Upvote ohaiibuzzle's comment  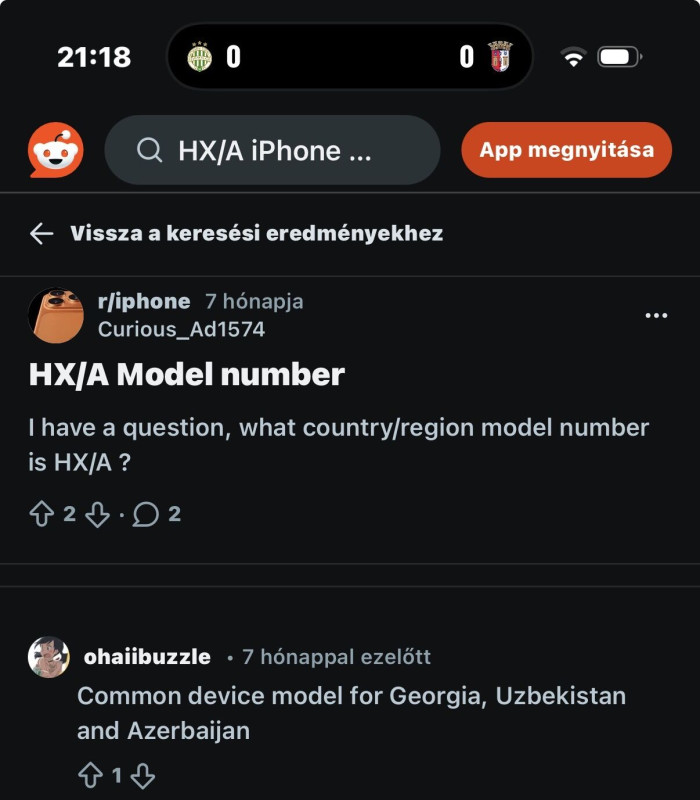coord(90,776)
